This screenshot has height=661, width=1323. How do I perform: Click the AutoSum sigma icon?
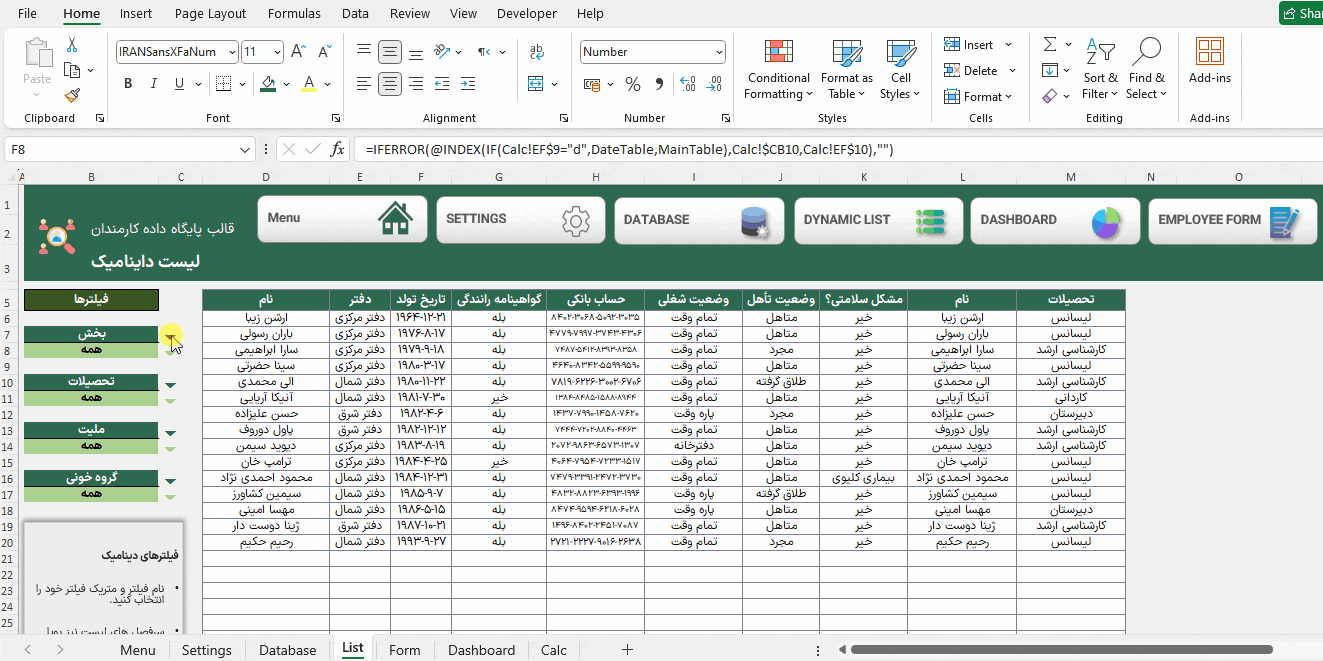tap(1050, 45)
